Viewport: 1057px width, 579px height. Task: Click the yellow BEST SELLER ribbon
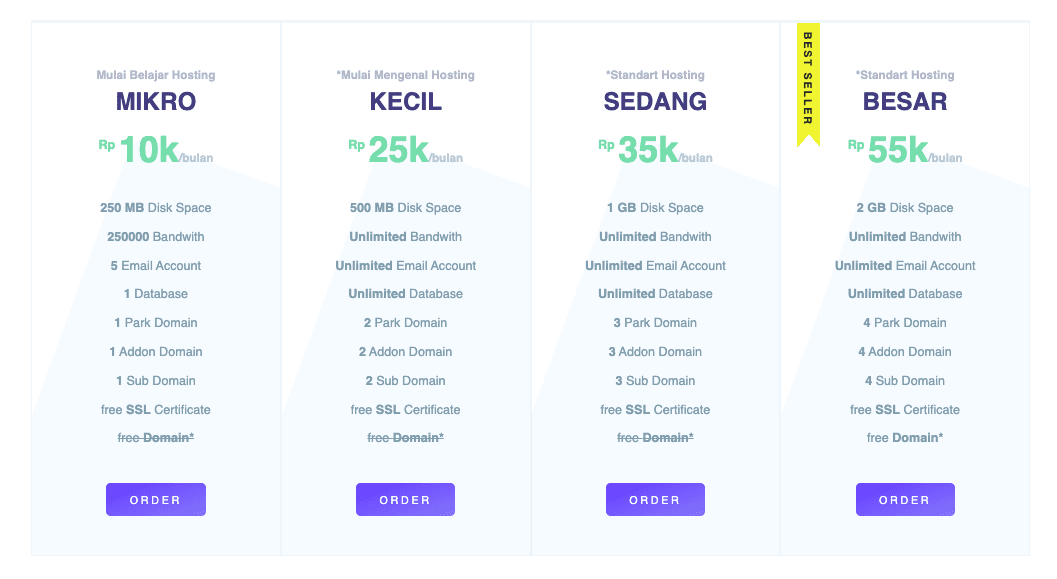coord(808,84)
